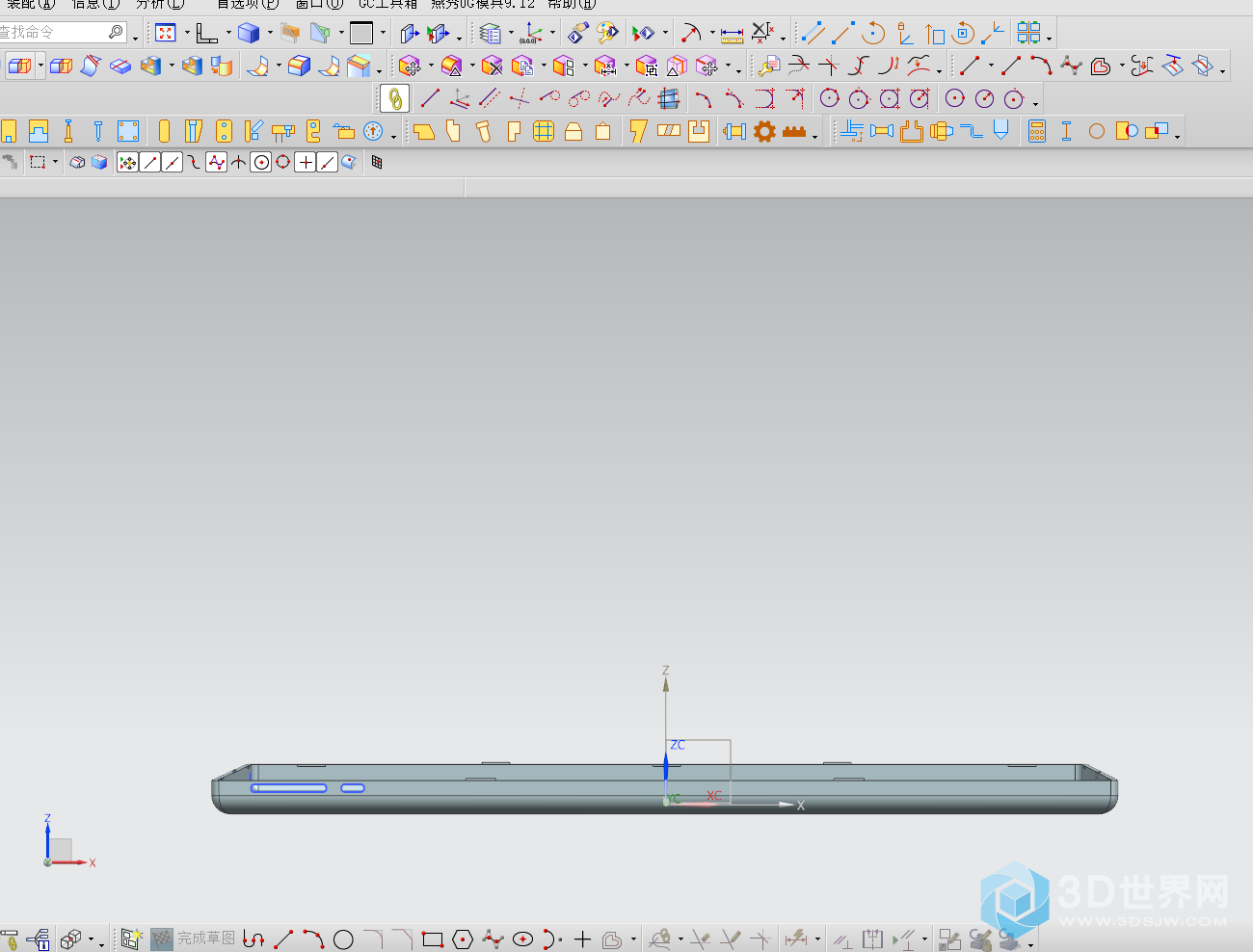Click the four-window layout icon
The width and height of the screenshot is (1253, 952).
1029,33
